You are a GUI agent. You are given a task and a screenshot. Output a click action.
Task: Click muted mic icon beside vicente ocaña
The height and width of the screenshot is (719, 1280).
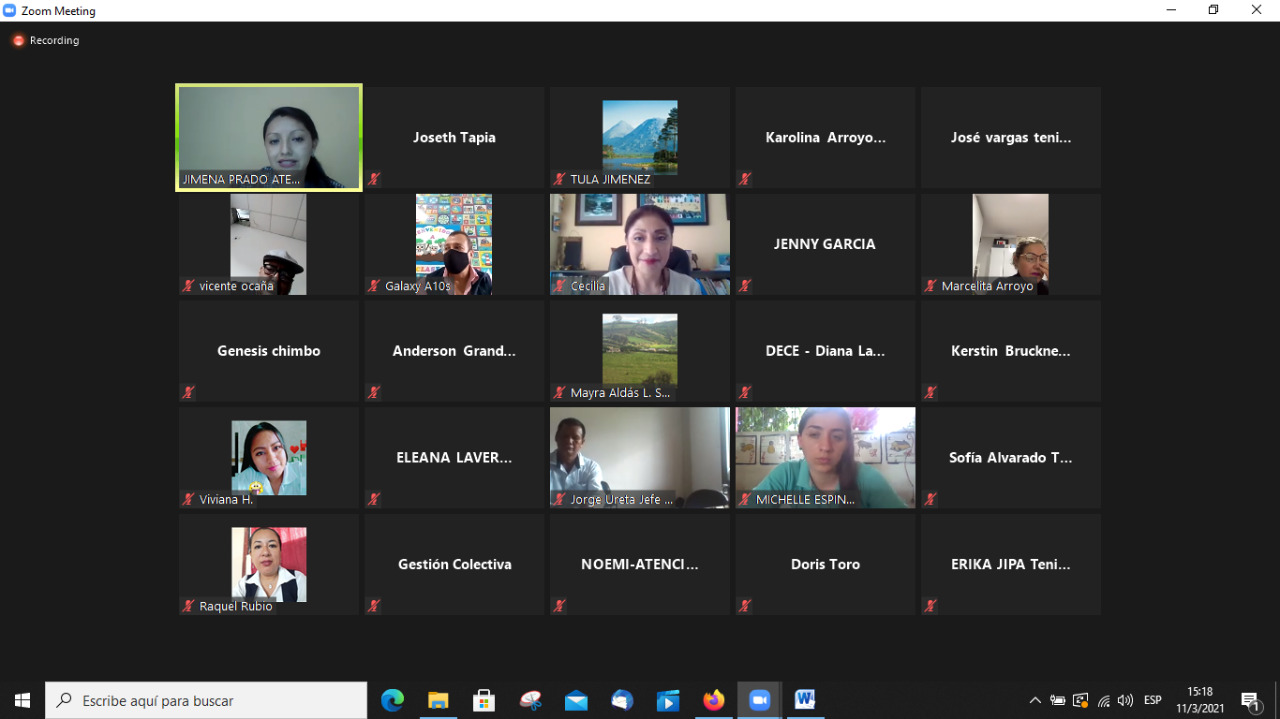[188, 286]
